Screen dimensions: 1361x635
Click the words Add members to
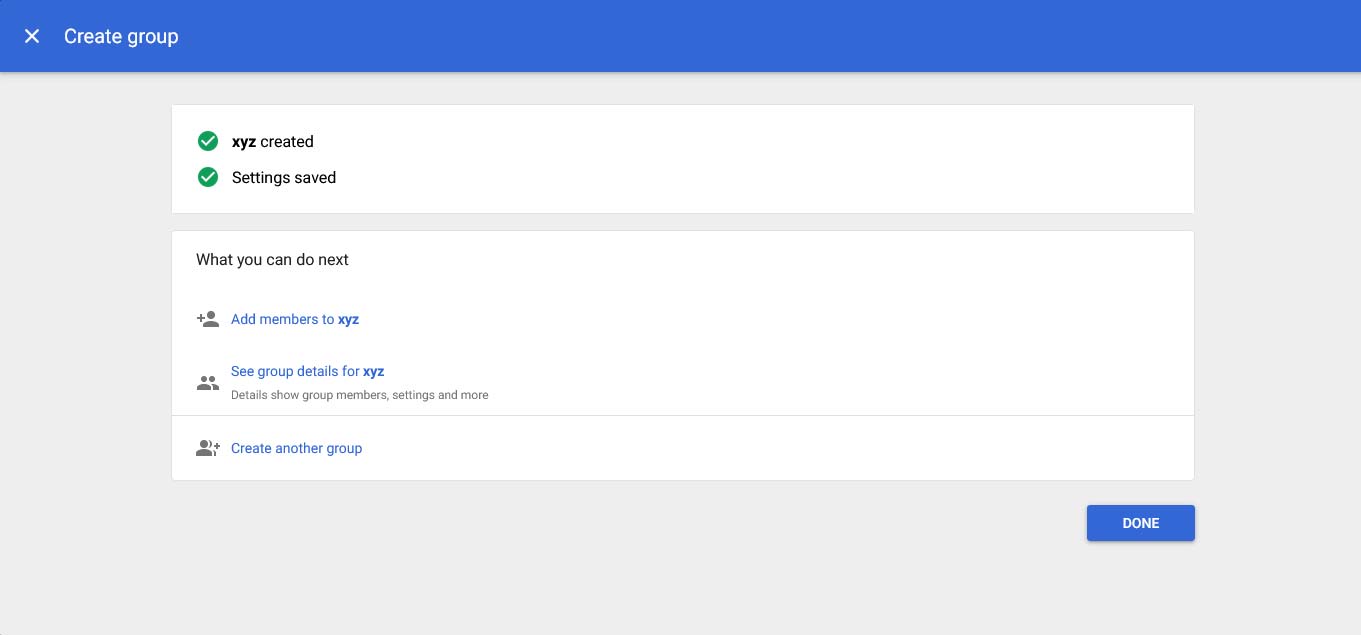tap(282, 320)
